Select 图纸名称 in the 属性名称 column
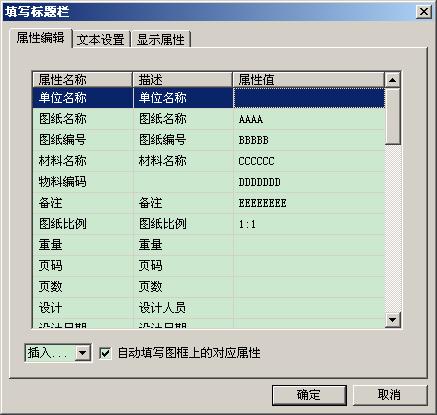 83,119
